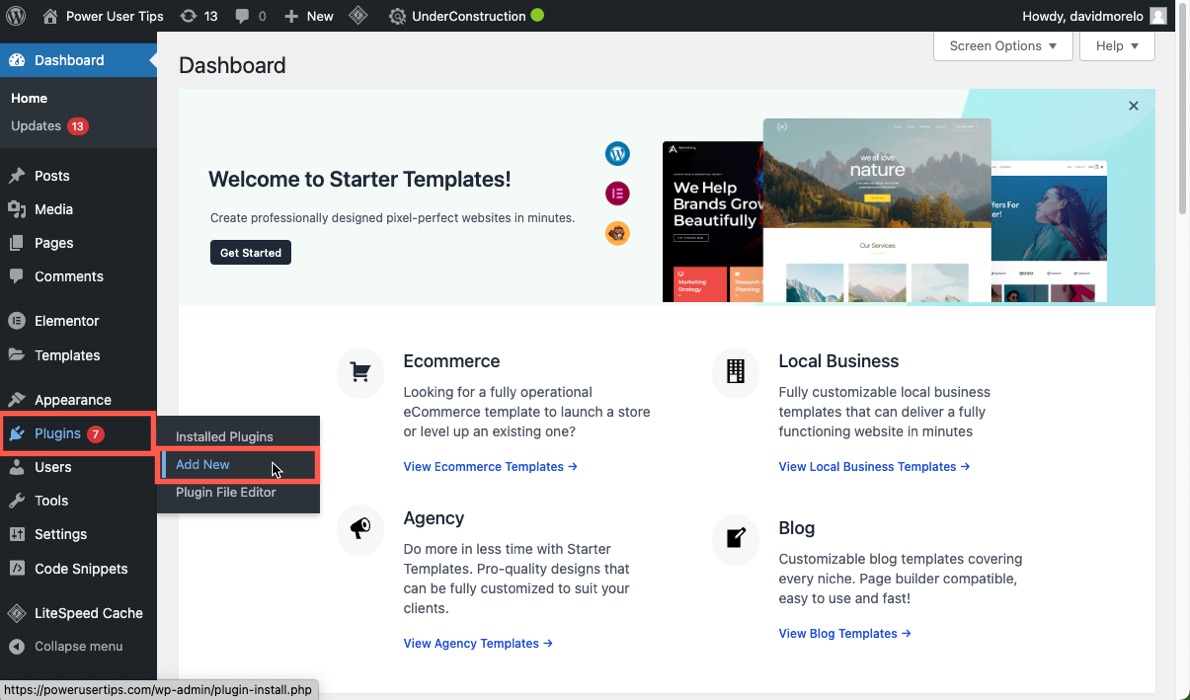Open LiteSpeed Cache from the sidebar icon

click(16, 613)
